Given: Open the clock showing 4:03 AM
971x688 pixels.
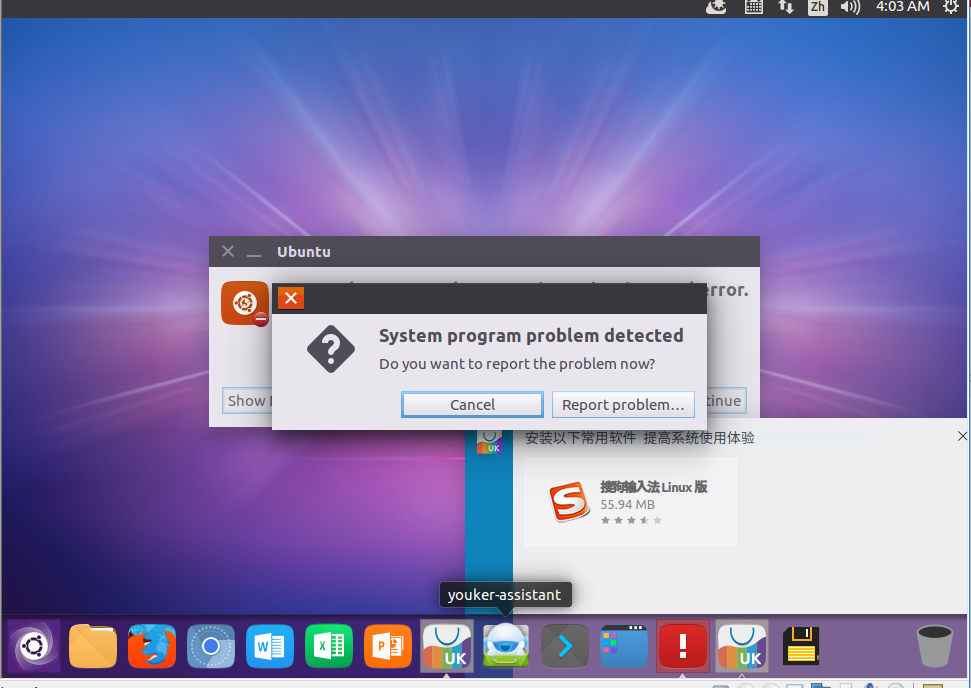Looking at the screenshot, I should (x=902, y=8).
